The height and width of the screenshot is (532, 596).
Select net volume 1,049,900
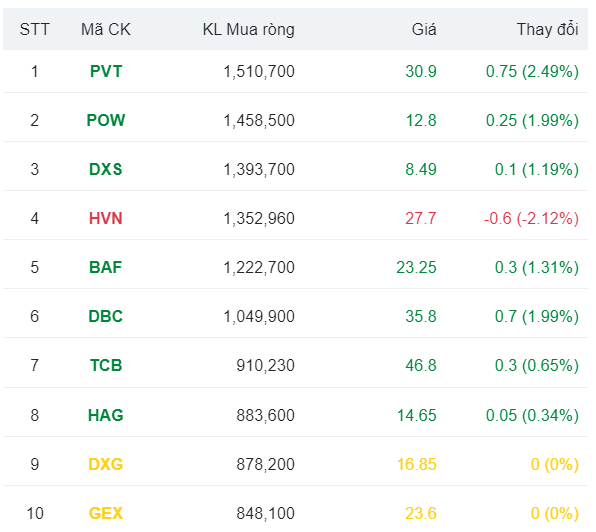point(259,317)
